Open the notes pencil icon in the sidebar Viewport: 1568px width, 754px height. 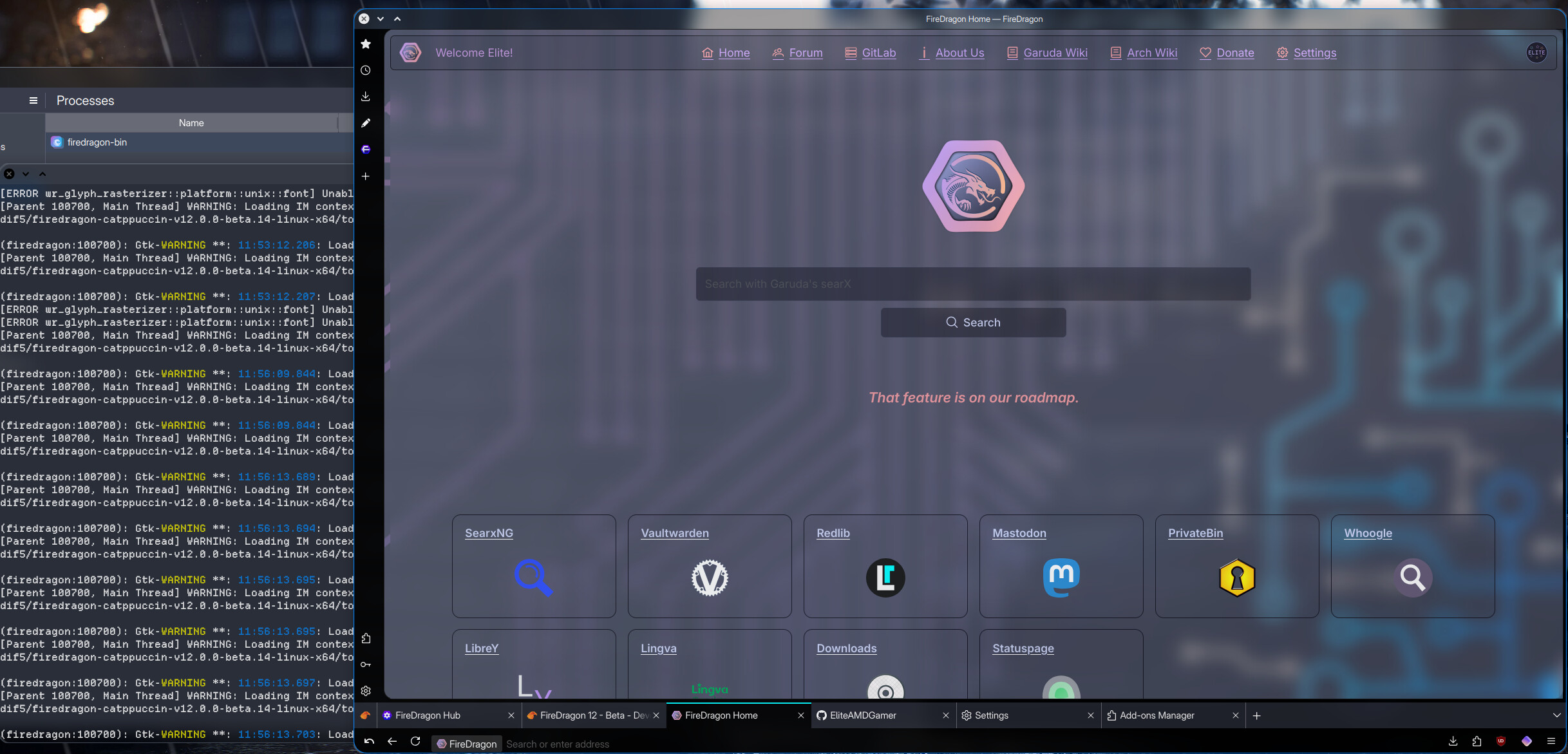[366, 123]
